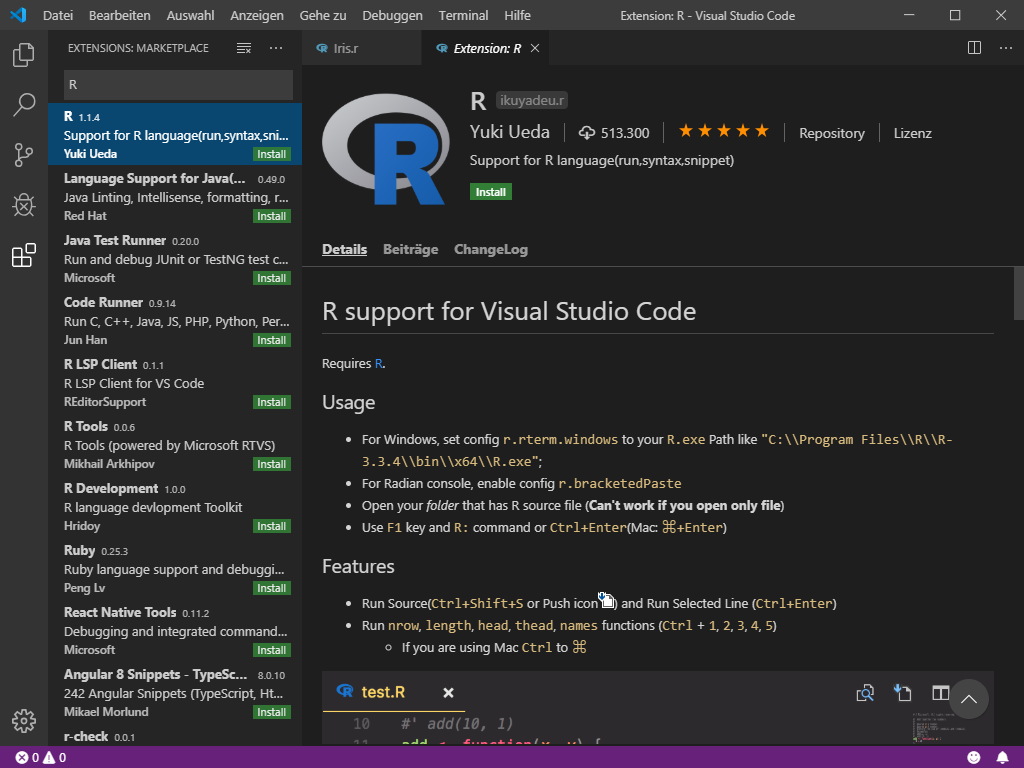
Task: Click the main Install button for R extension
Action: (x=490, y=192)
